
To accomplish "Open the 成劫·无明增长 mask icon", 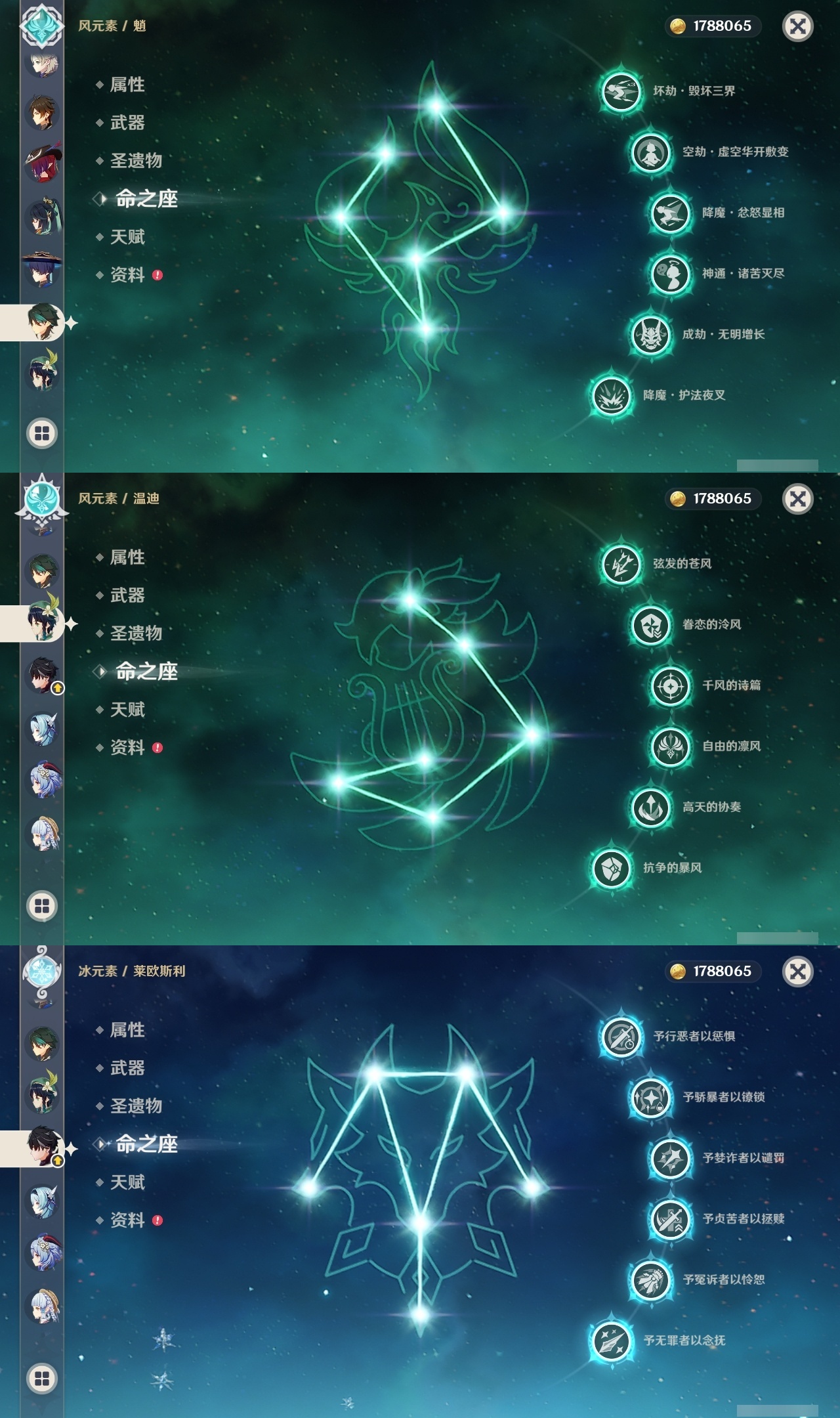I will point(650,334).
